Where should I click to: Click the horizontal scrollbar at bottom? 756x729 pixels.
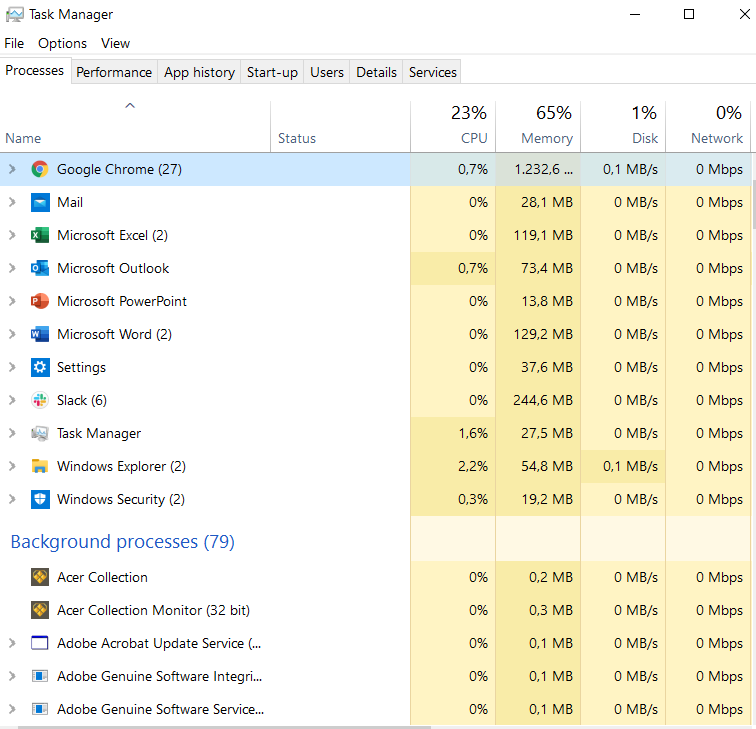tap(224, 727)
